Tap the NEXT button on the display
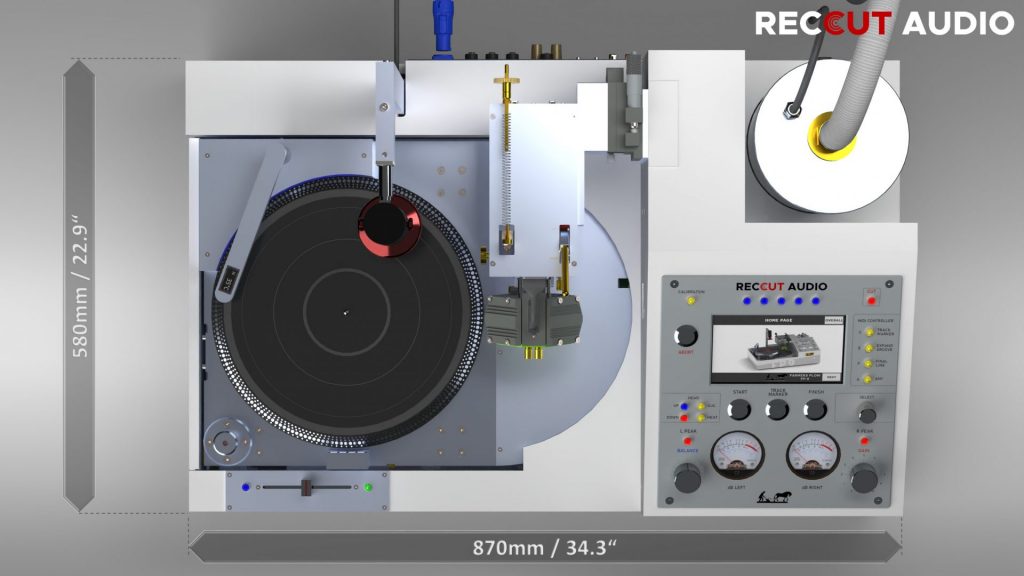 (x=831, y=377)
